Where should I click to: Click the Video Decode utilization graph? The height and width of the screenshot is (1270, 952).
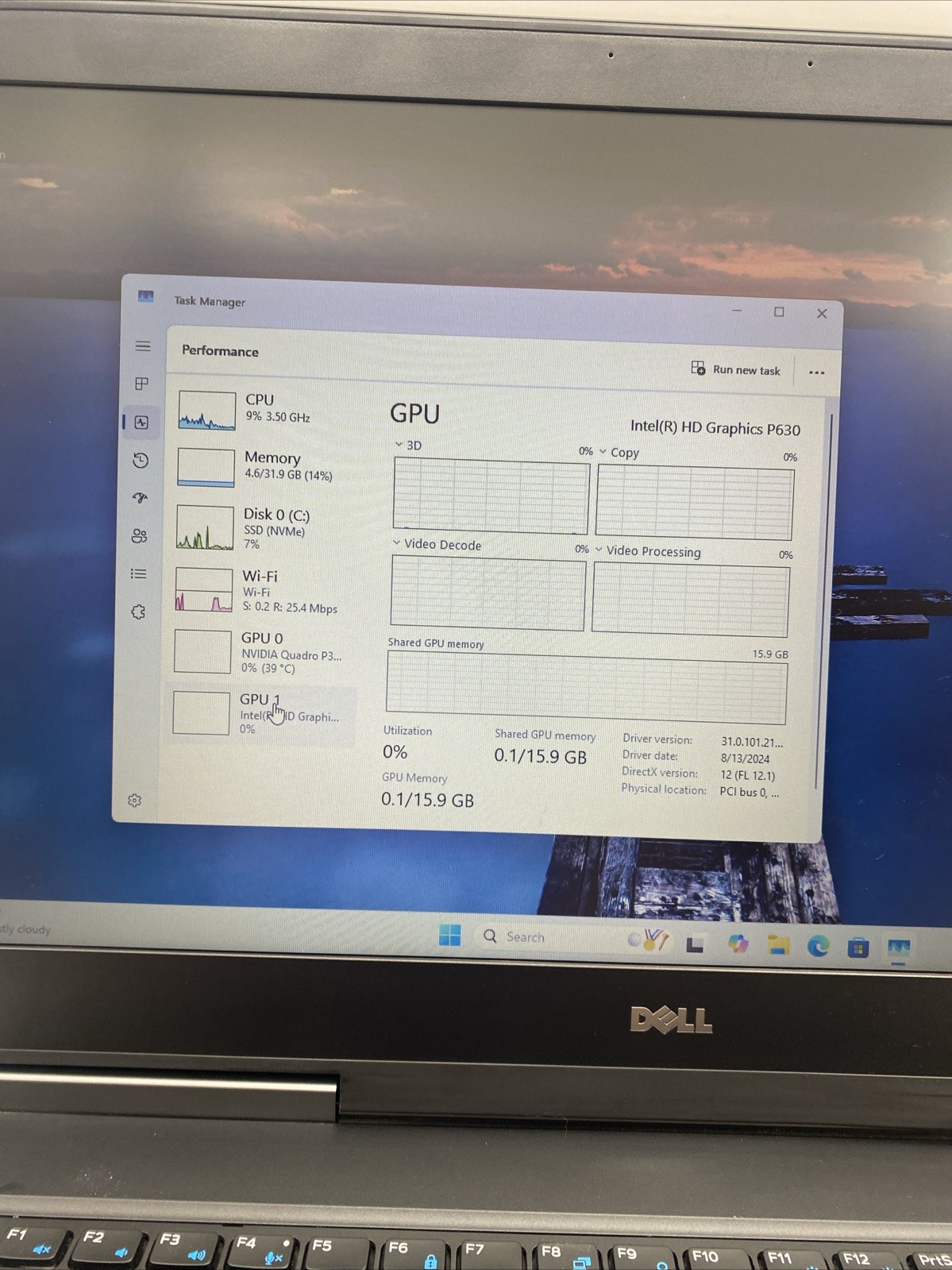[488, 594]
